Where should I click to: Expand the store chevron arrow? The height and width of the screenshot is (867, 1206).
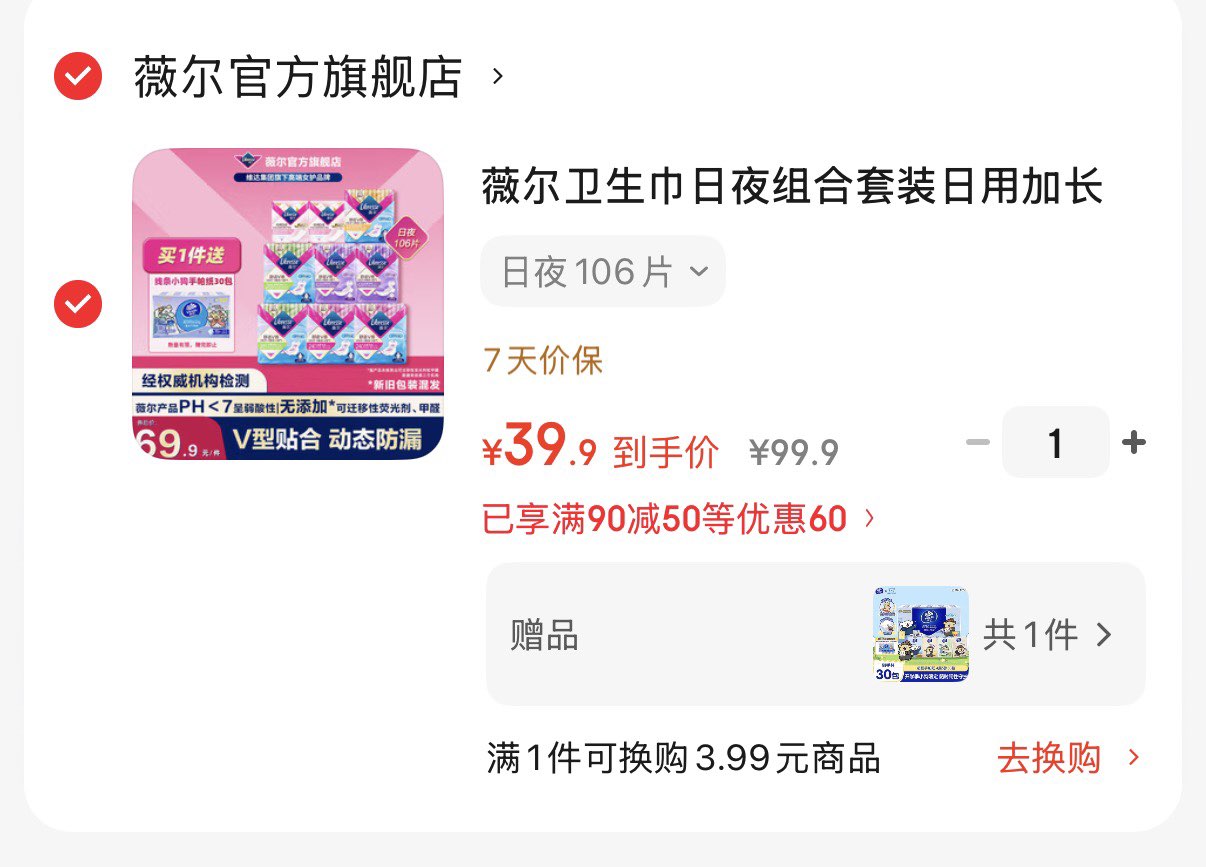tap(497, 77)
